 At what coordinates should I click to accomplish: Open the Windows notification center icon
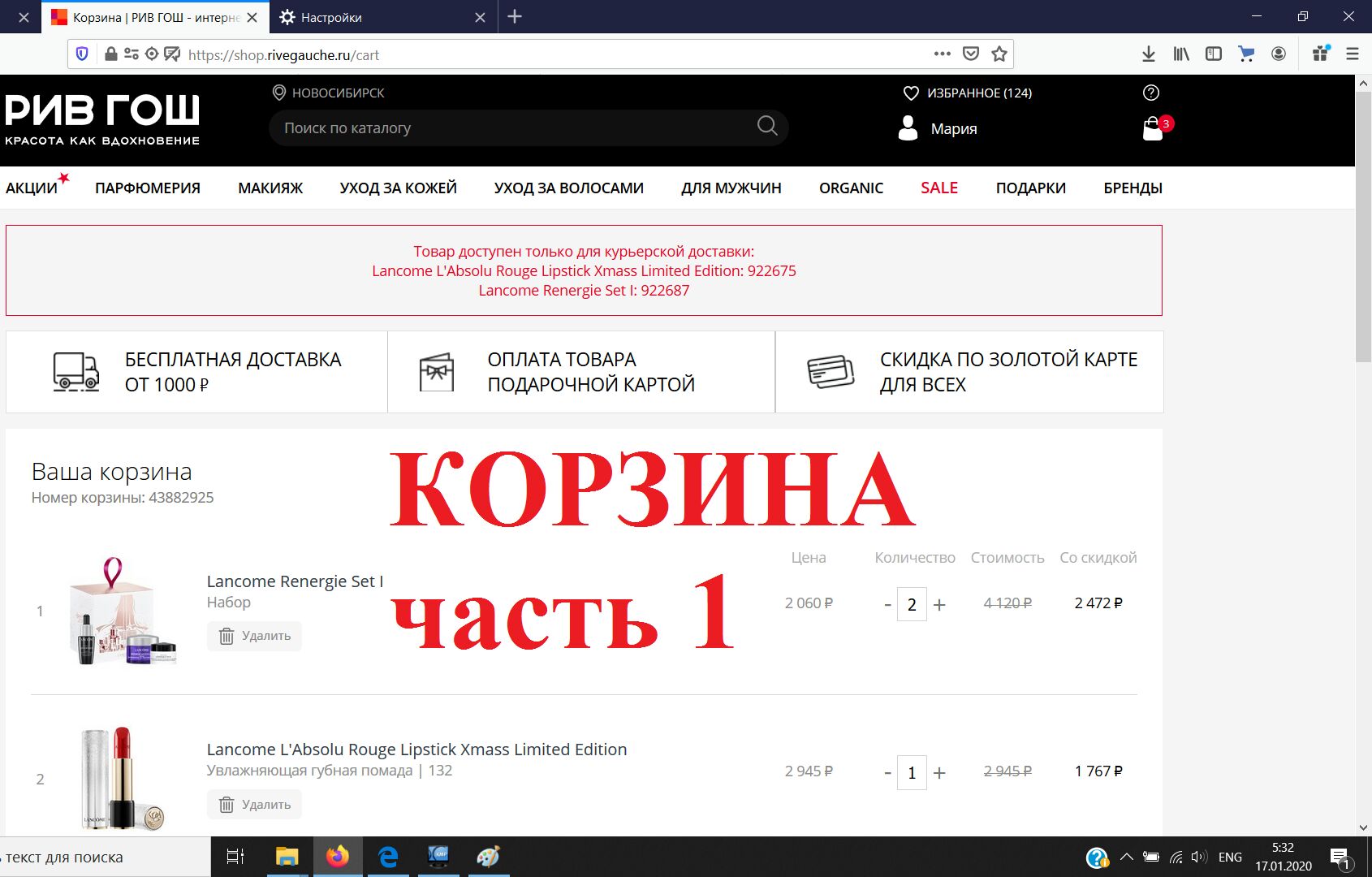click(x=1340, y=858)
